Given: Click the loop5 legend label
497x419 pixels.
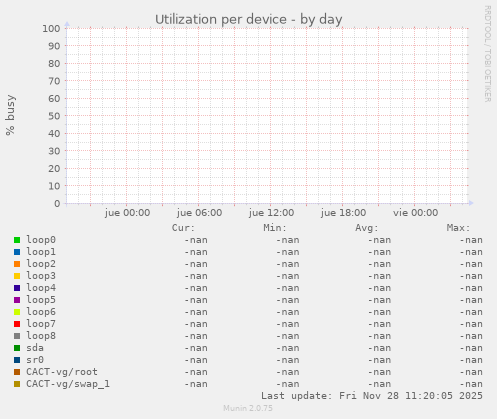Looking at the screenshot, I should 41,300.
